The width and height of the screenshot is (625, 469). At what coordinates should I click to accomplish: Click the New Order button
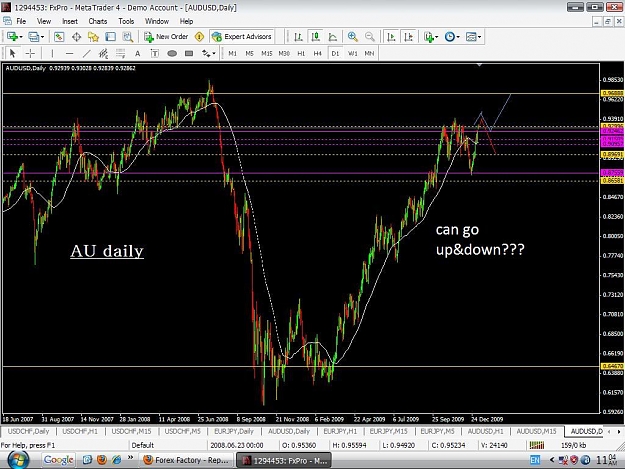(166, 37)
